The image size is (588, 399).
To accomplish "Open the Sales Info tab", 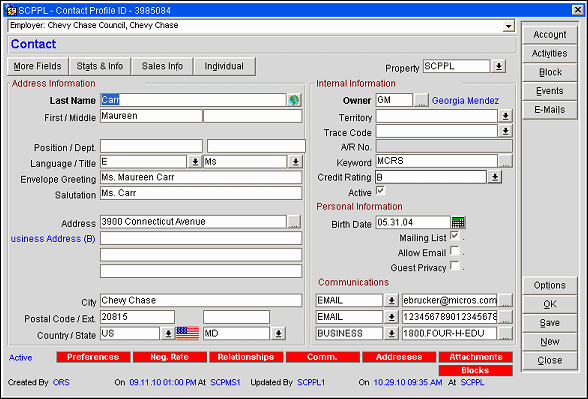I will (162, 66).
